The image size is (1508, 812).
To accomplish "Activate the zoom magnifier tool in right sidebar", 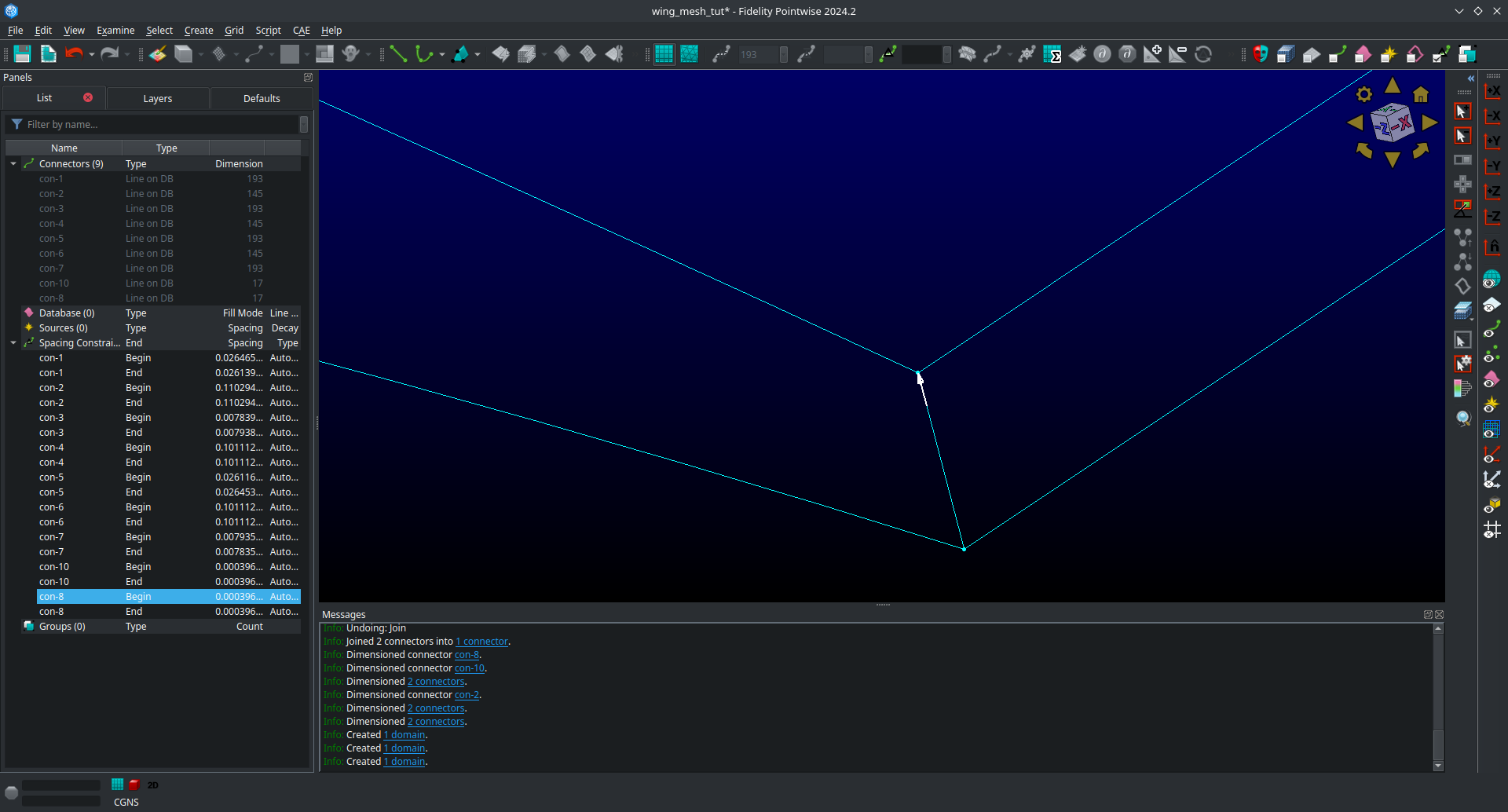I will click(1463, 419).
